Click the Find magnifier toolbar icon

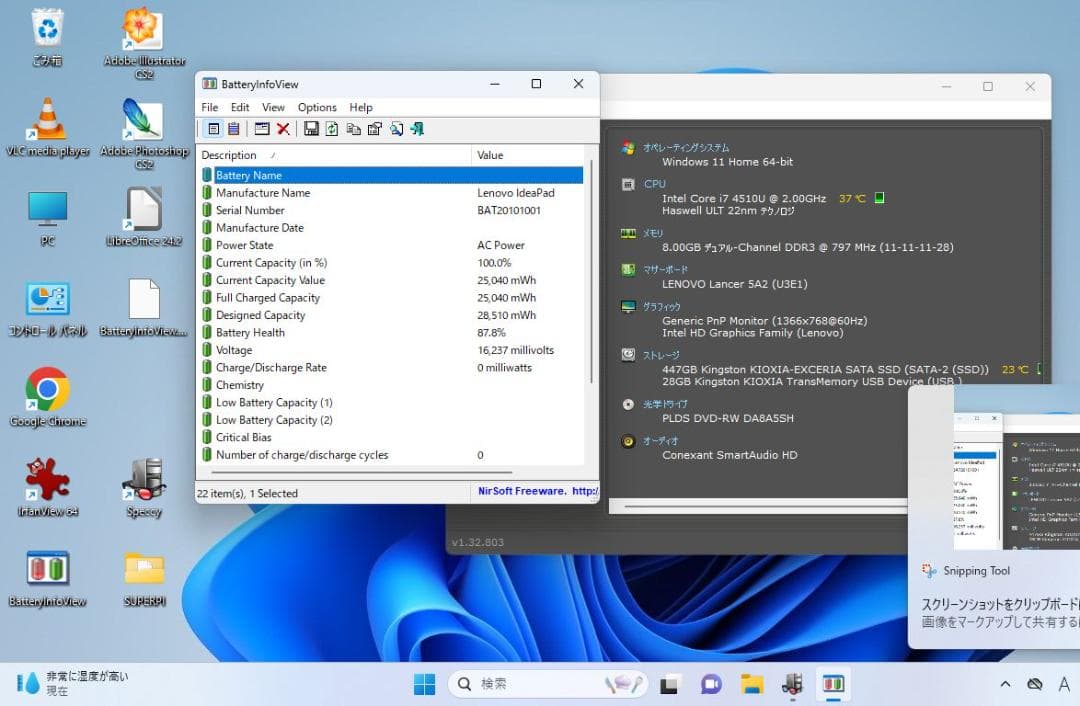pyautogui.click(x=396, y=129)
